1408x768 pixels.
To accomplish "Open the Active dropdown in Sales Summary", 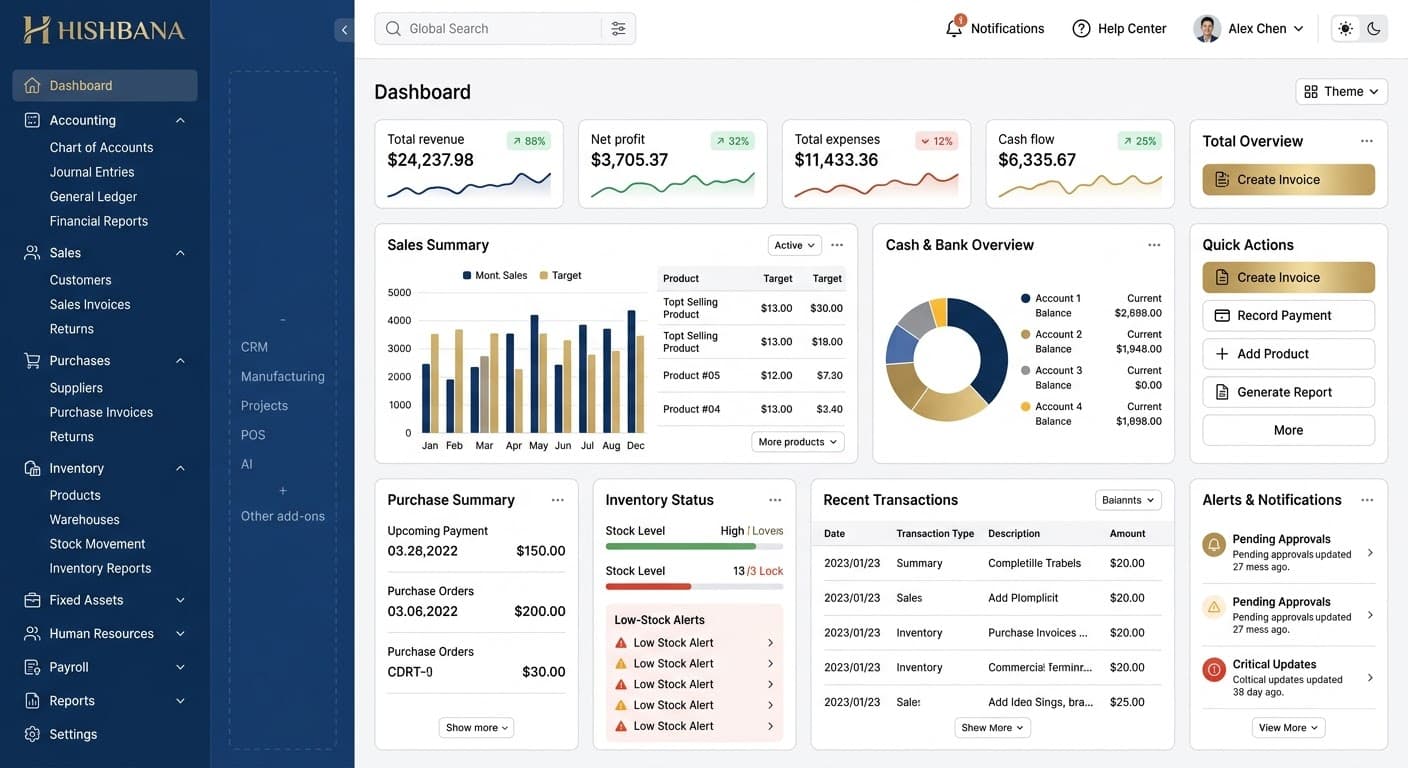I will click(794, 245).
